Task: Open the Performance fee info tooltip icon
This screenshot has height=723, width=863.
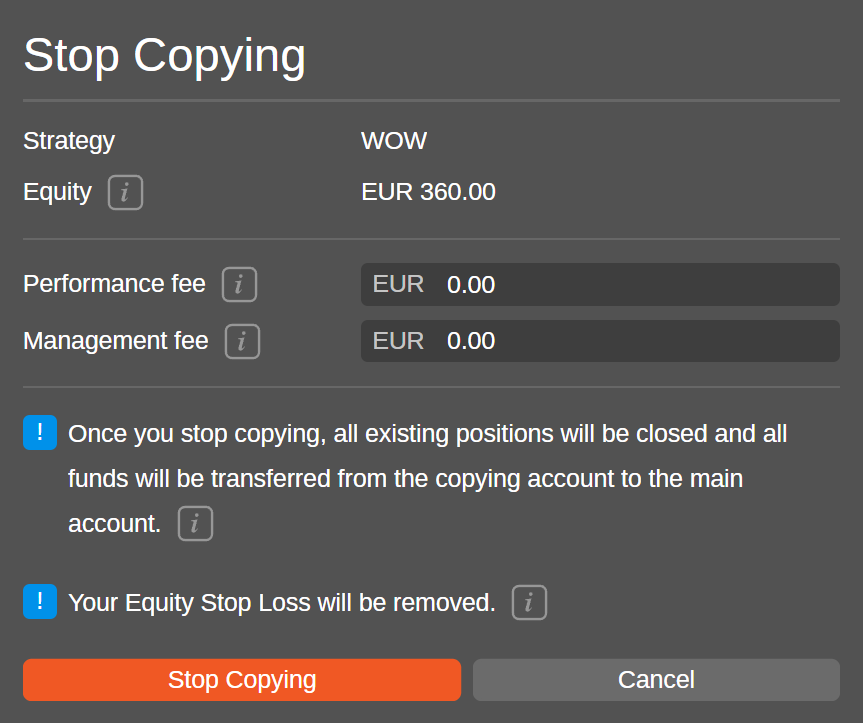Action: [239, 285]
